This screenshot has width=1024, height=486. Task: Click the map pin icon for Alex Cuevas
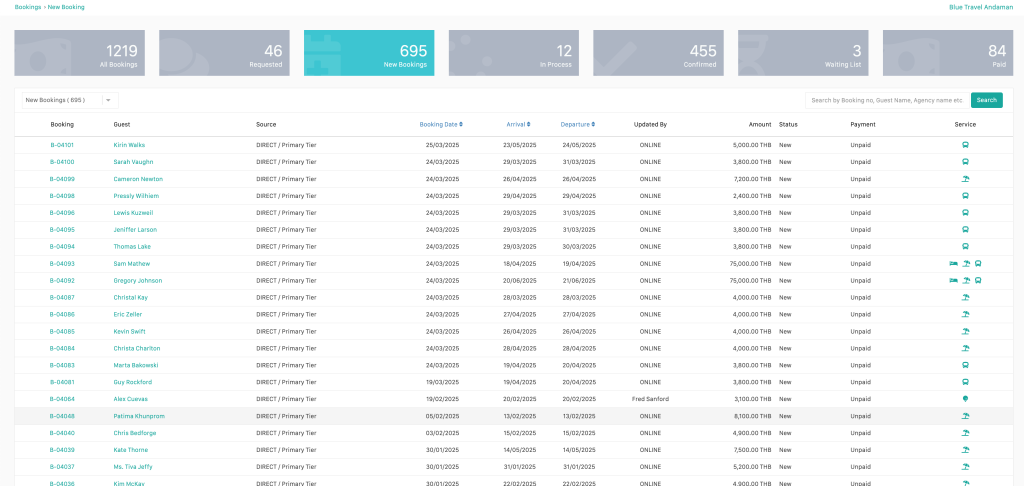(x=965, y=399)
